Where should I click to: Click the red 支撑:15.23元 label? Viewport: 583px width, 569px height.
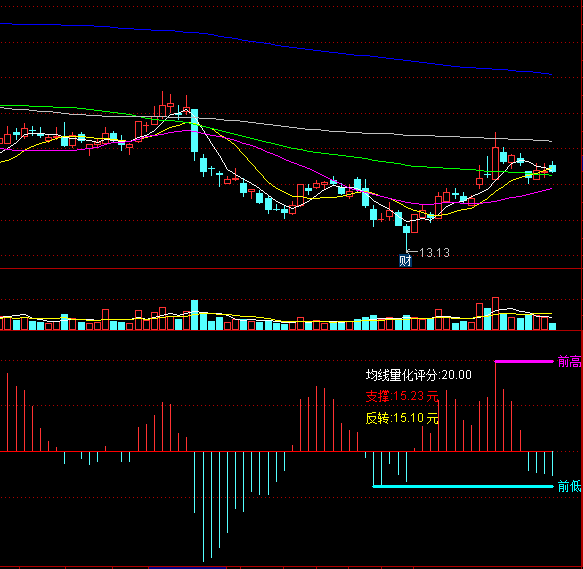click(402, 396)
